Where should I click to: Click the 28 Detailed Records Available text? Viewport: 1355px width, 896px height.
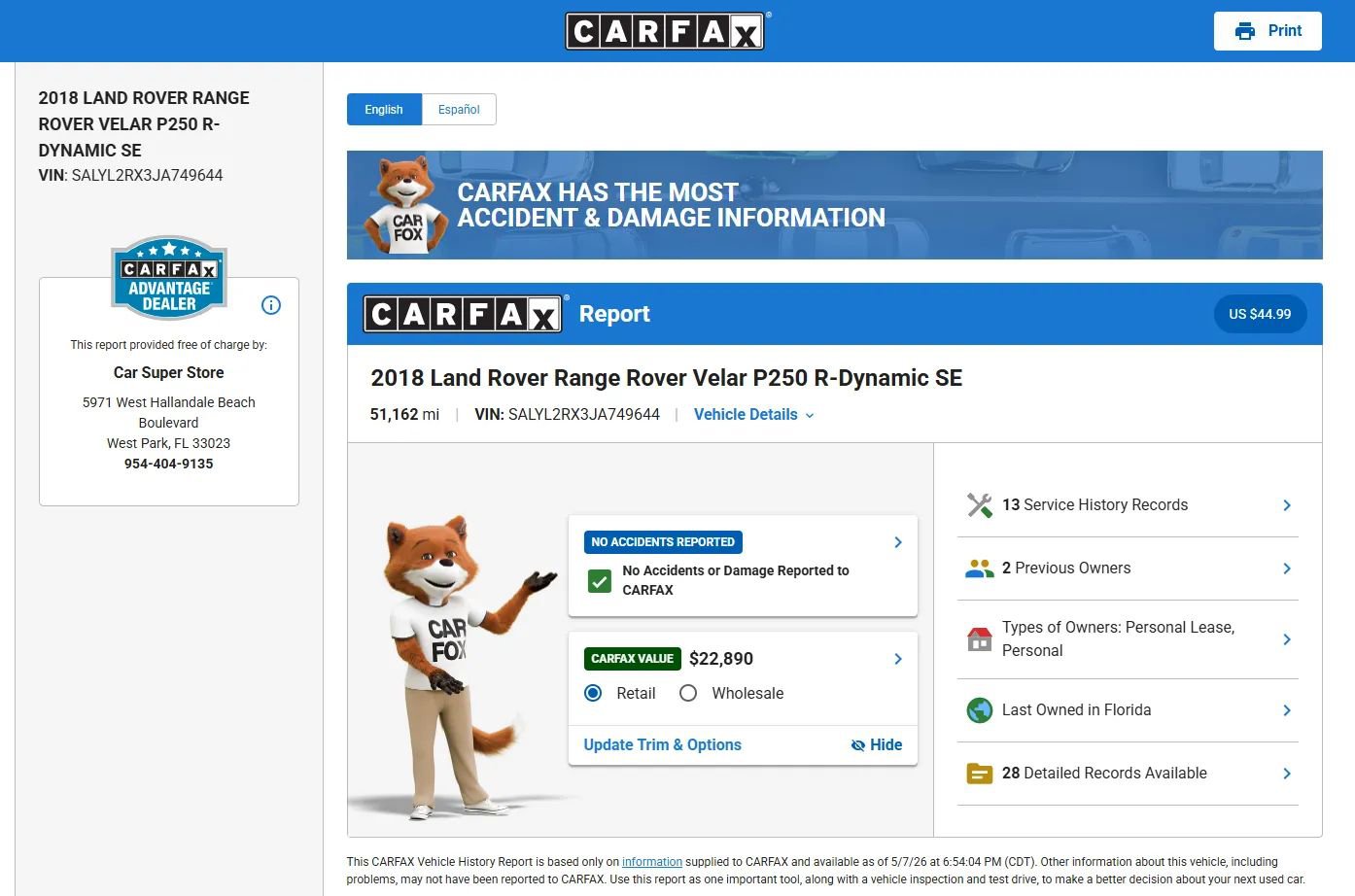pyautogui.click(x=1104, y=774)
